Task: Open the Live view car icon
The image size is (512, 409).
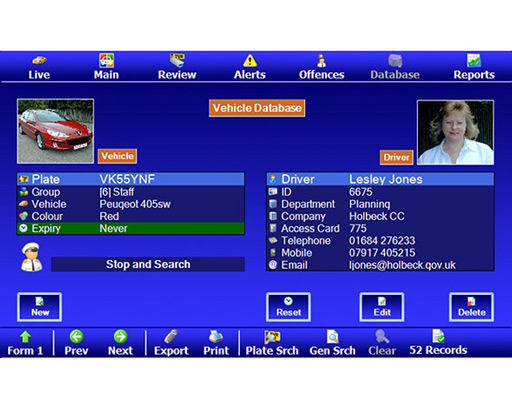Action: click(x=39, y=60)
